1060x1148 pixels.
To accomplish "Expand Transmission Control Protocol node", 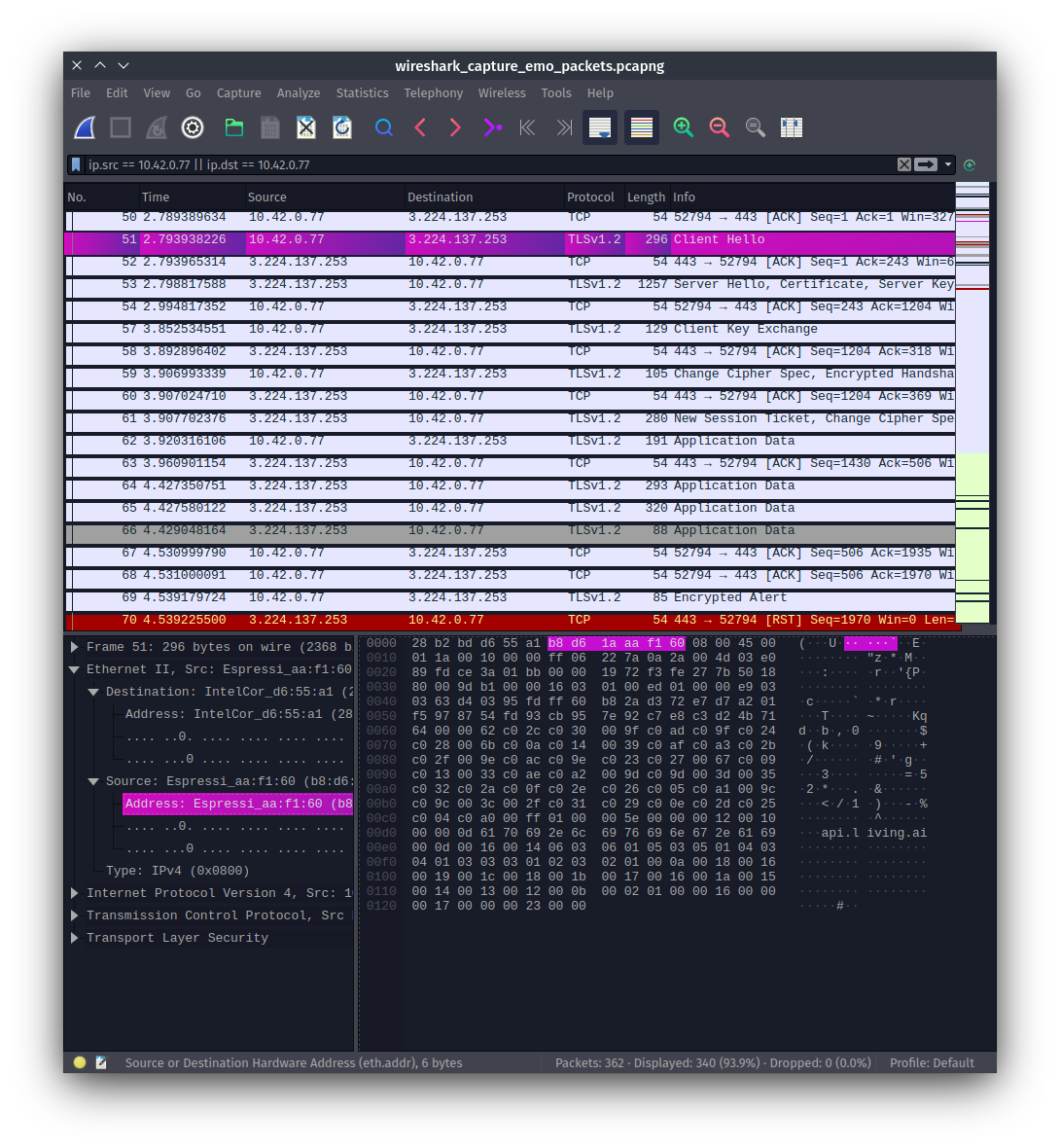I will (75, 915).
